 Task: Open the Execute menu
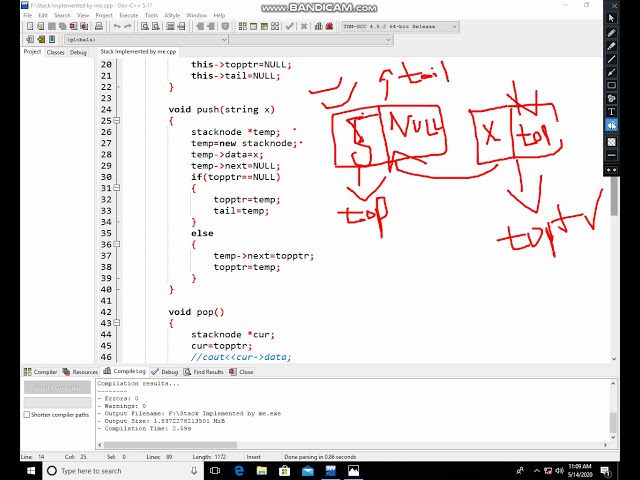point(129,15)
